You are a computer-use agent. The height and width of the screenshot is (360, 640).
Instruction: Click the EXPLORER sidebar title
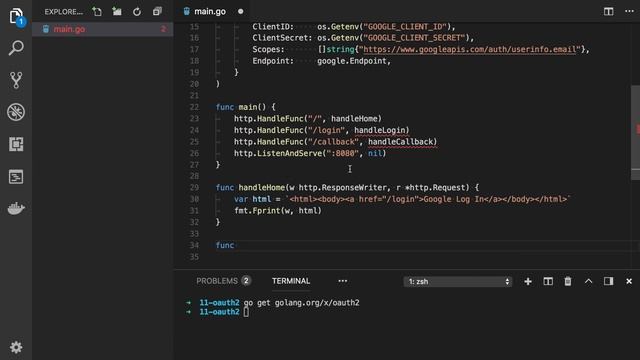[x=63, y=12]
